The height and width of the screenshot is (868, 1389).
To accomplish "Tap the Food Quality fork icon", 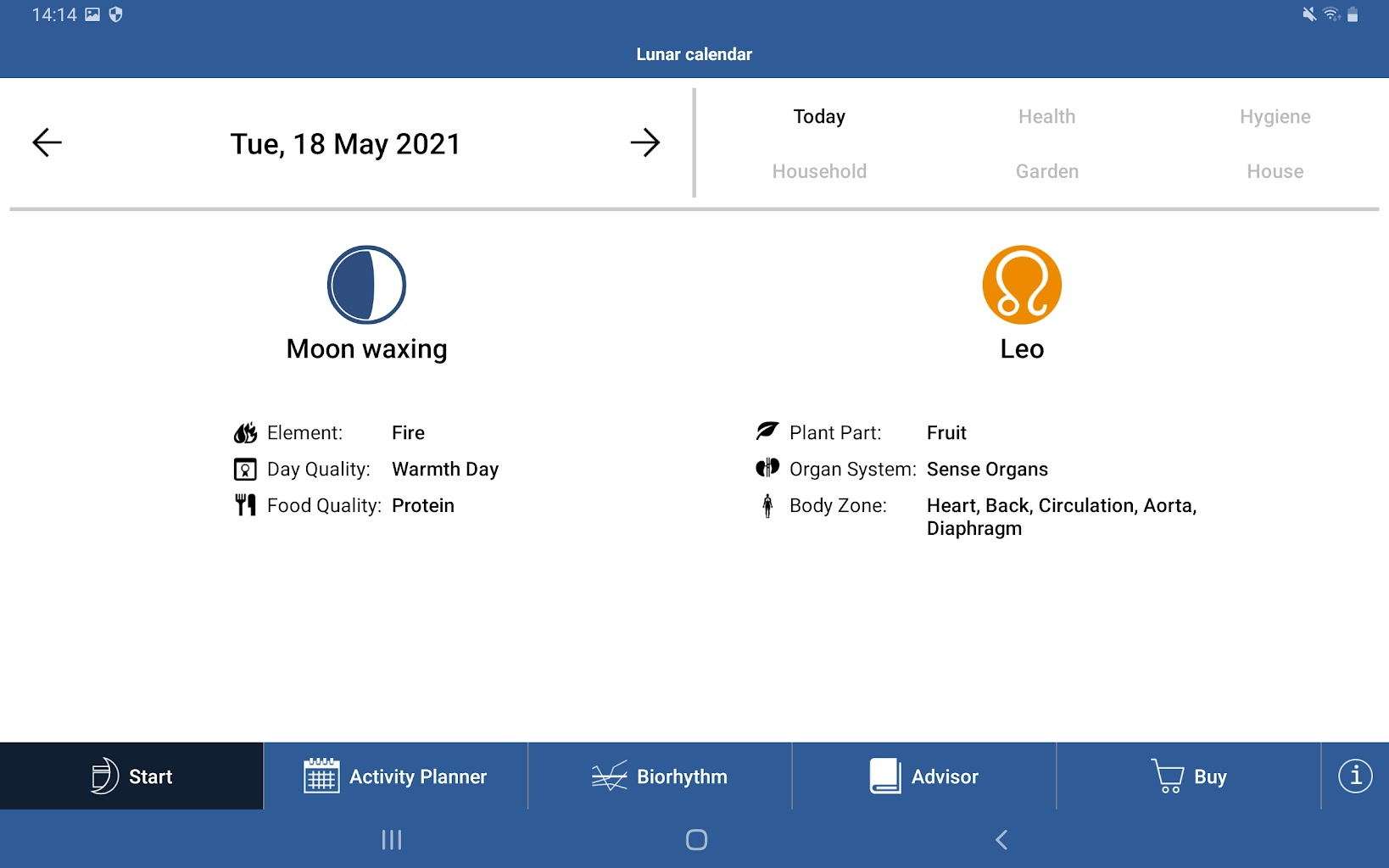I will point(245,505).
